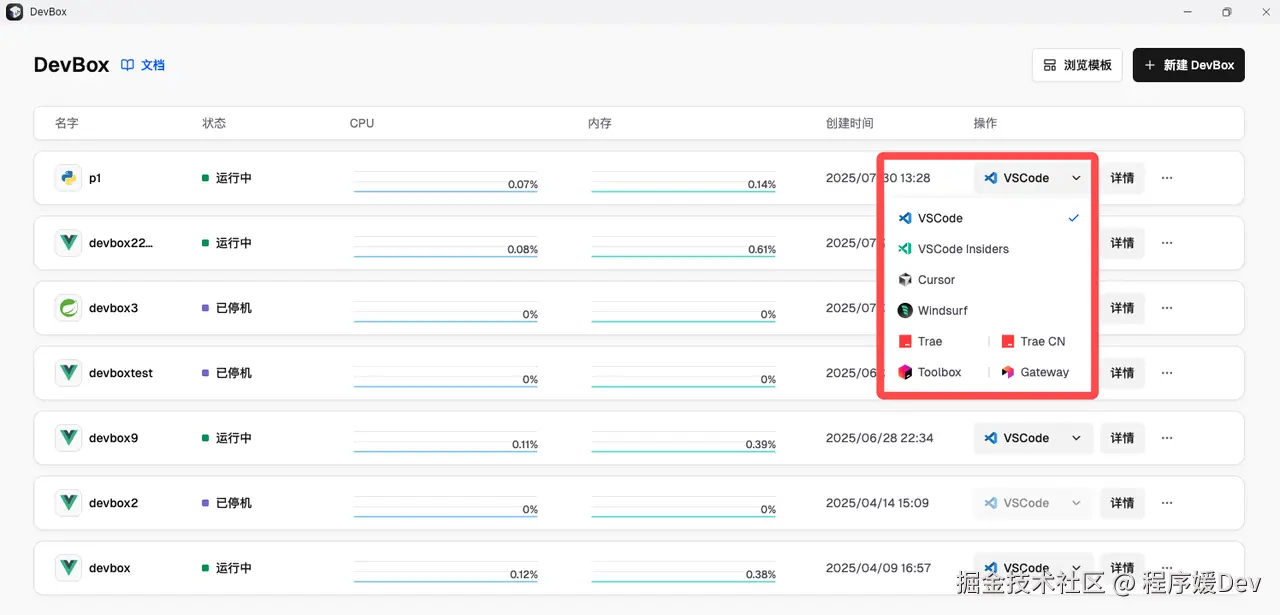Click the Vue icon of the devbox row

point(68,568)
